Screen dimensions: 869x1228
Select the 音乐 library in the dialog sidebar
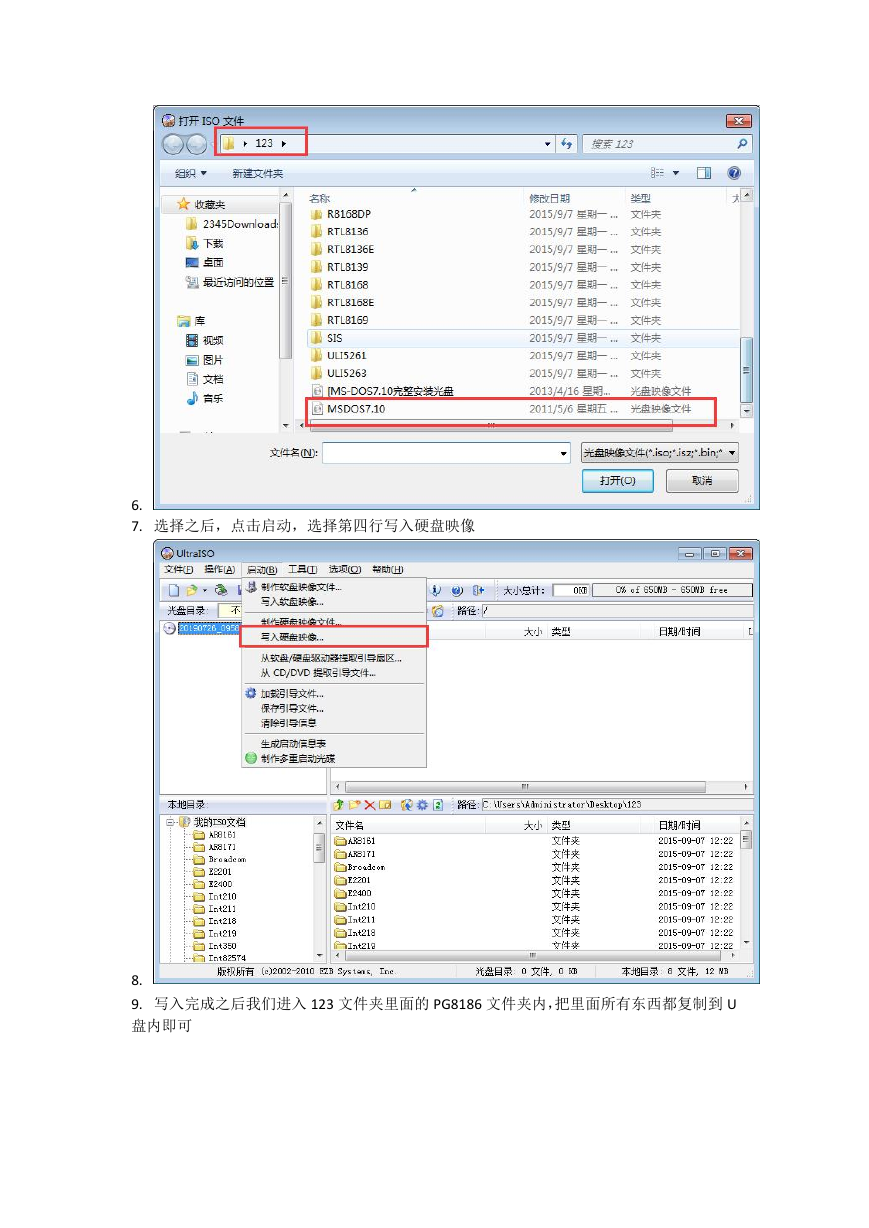[204, 399]
